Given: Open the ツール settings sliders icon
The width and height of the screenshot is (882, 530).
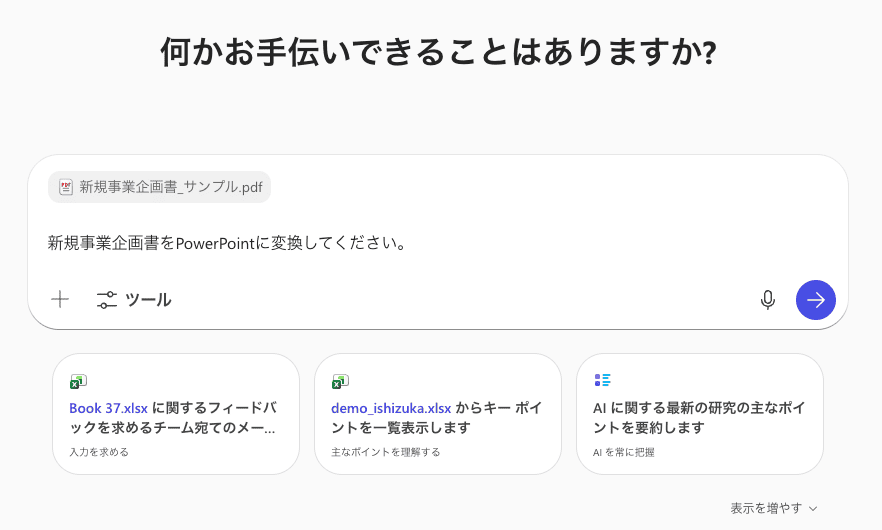Looking at the screenshot, I should tap(107, 299).
